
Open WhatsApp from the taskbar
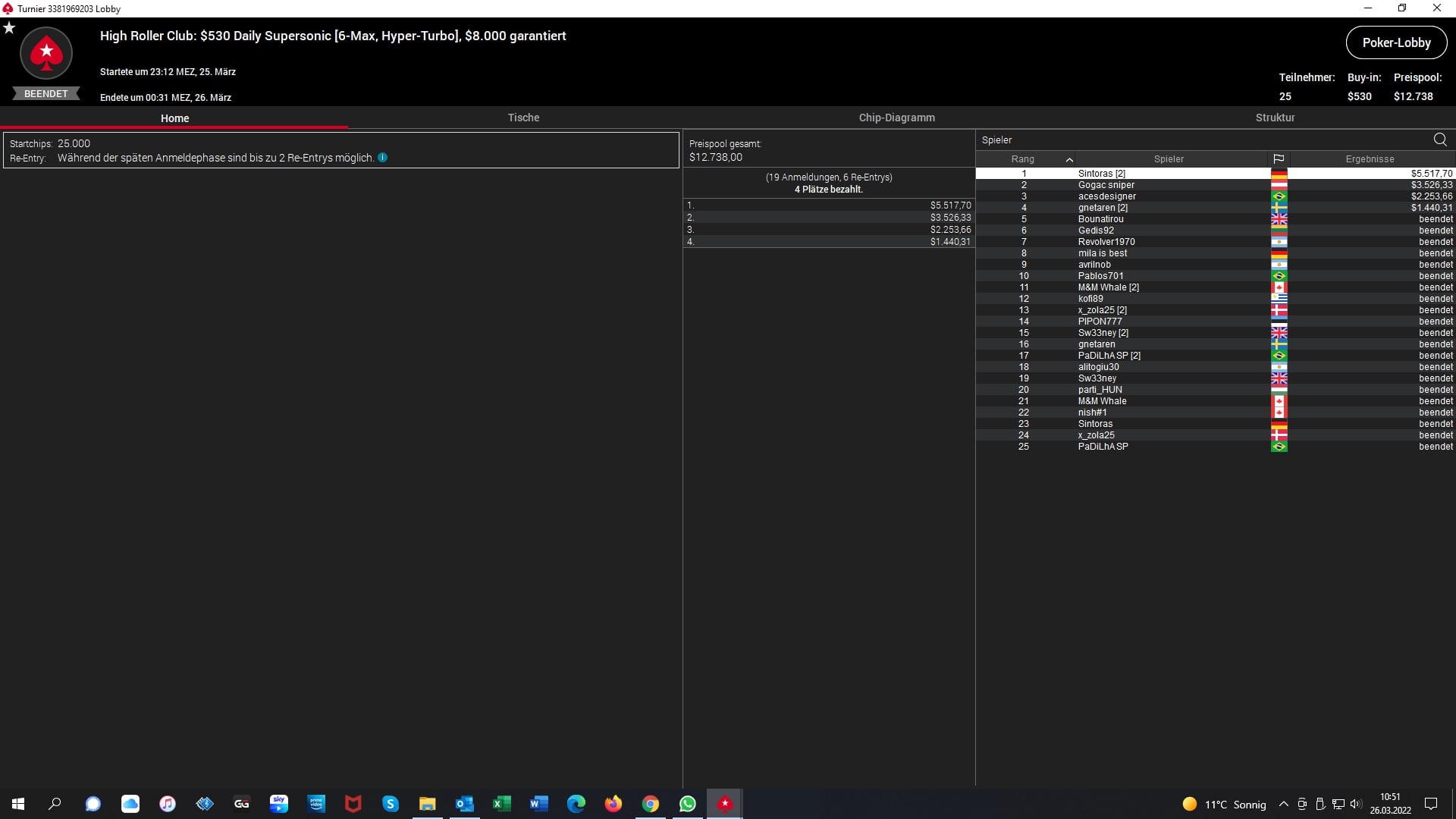point(687,804)
